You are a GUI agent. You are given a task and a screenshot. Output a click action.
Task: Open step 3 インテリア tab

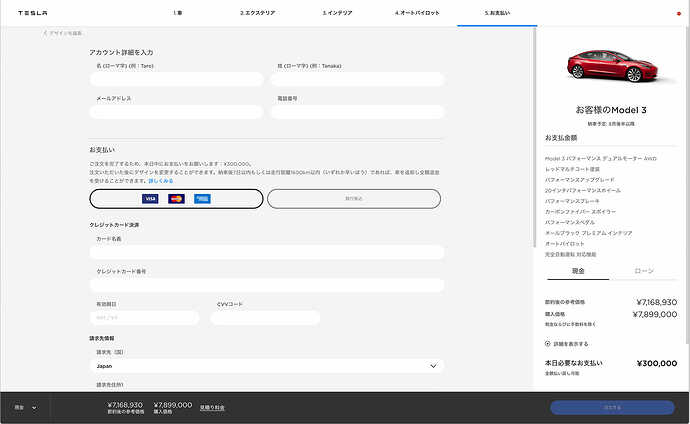click(337, 13)
